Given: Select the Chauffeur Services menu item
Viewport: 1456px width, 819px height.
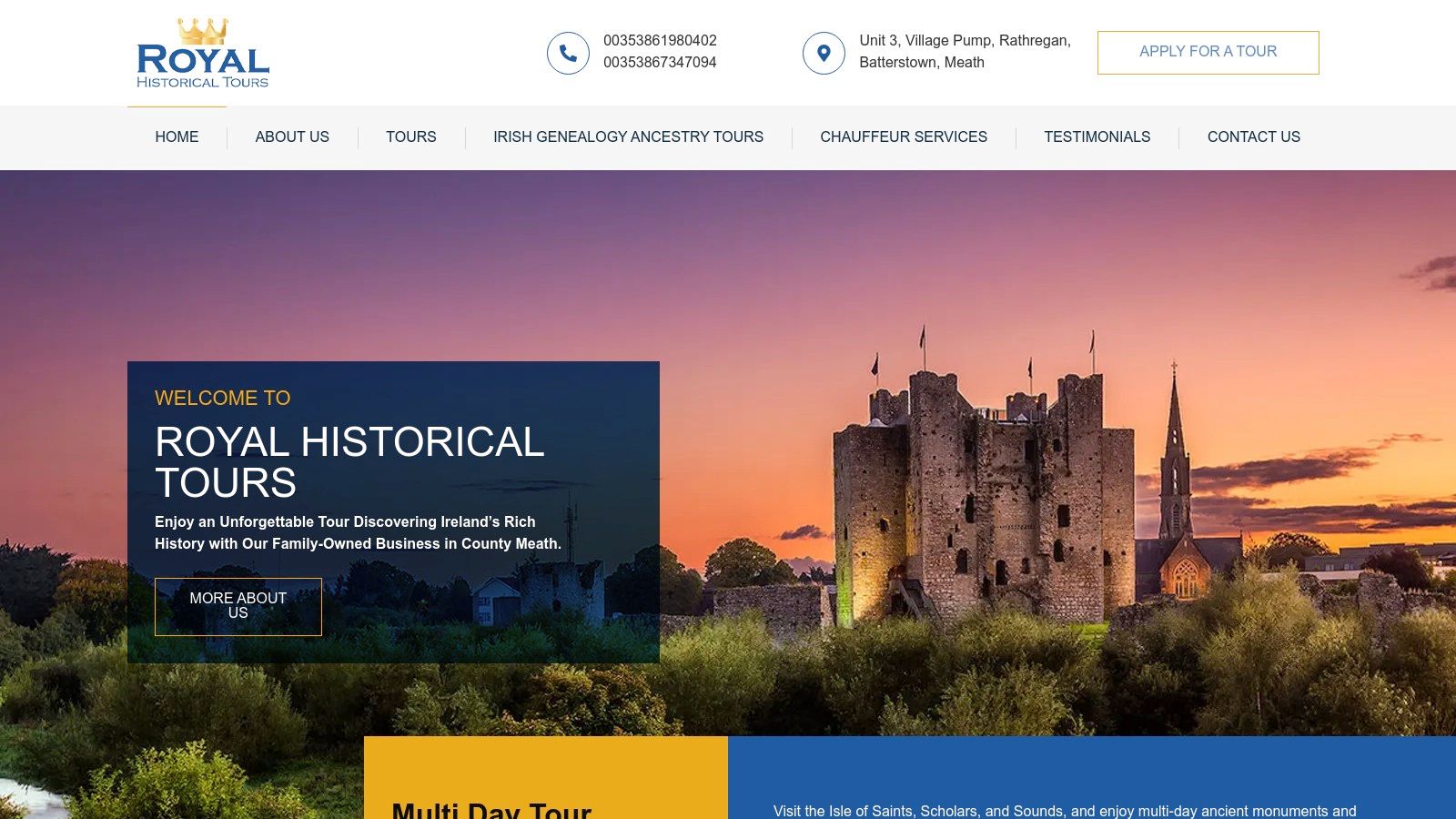Looking at the screenshot, I should (904, 136).
